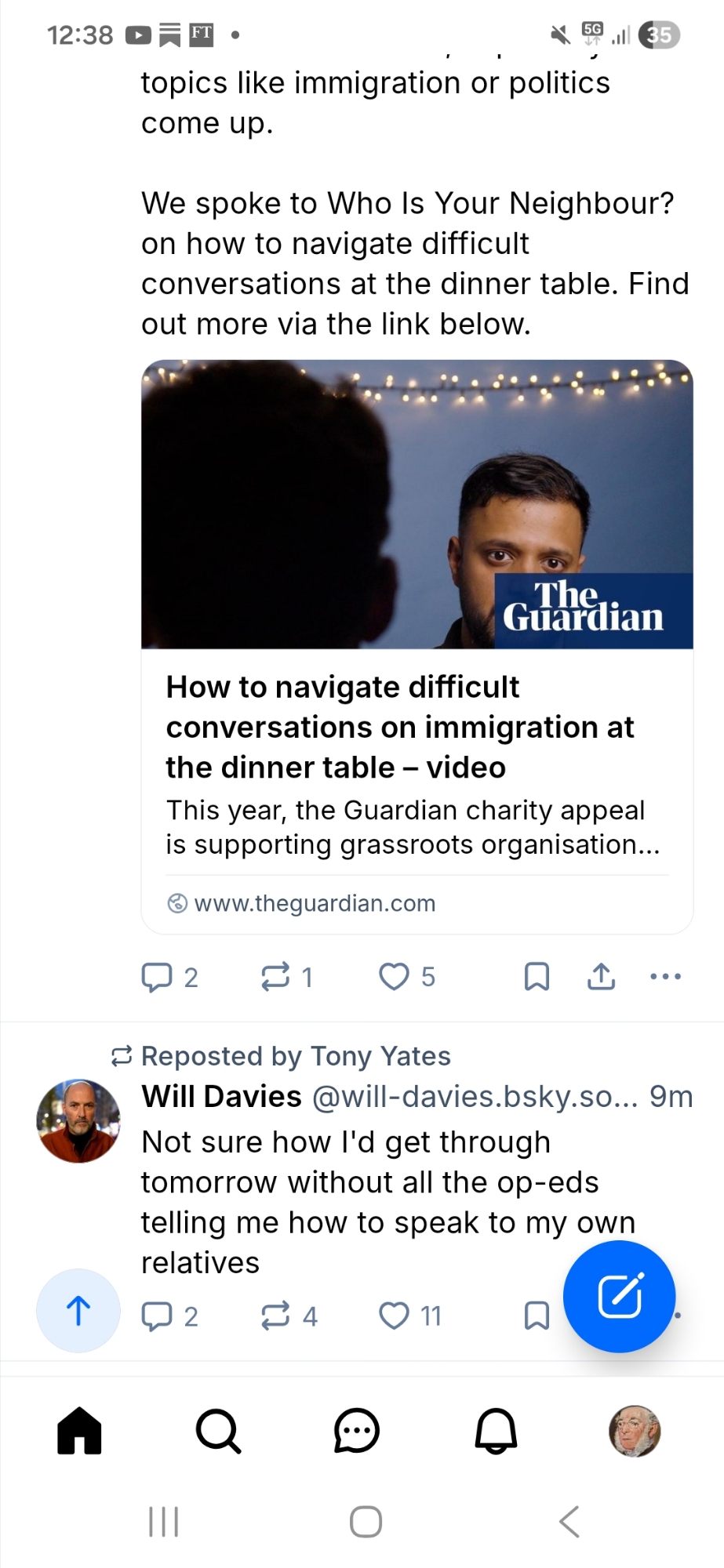Image resolution: width=724 pixels, height=1568 pixels.
Task: Open my profile avatar tab
Action: 635,1431
